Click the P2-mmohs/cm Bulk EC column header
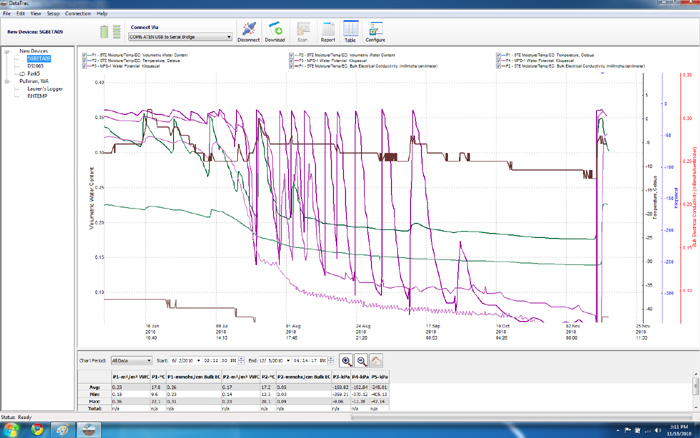The image size is (700, 438). pyautogui.click(x=304, y=377)
